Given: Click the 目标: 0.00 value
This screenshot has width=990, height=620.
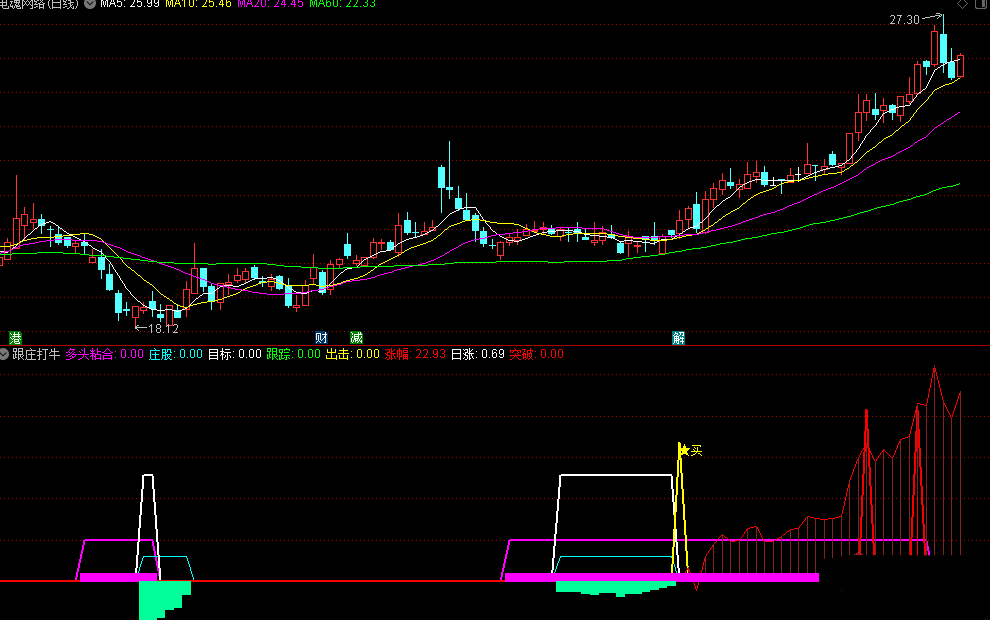Looking at the screenshot, I should click(235, 354).
